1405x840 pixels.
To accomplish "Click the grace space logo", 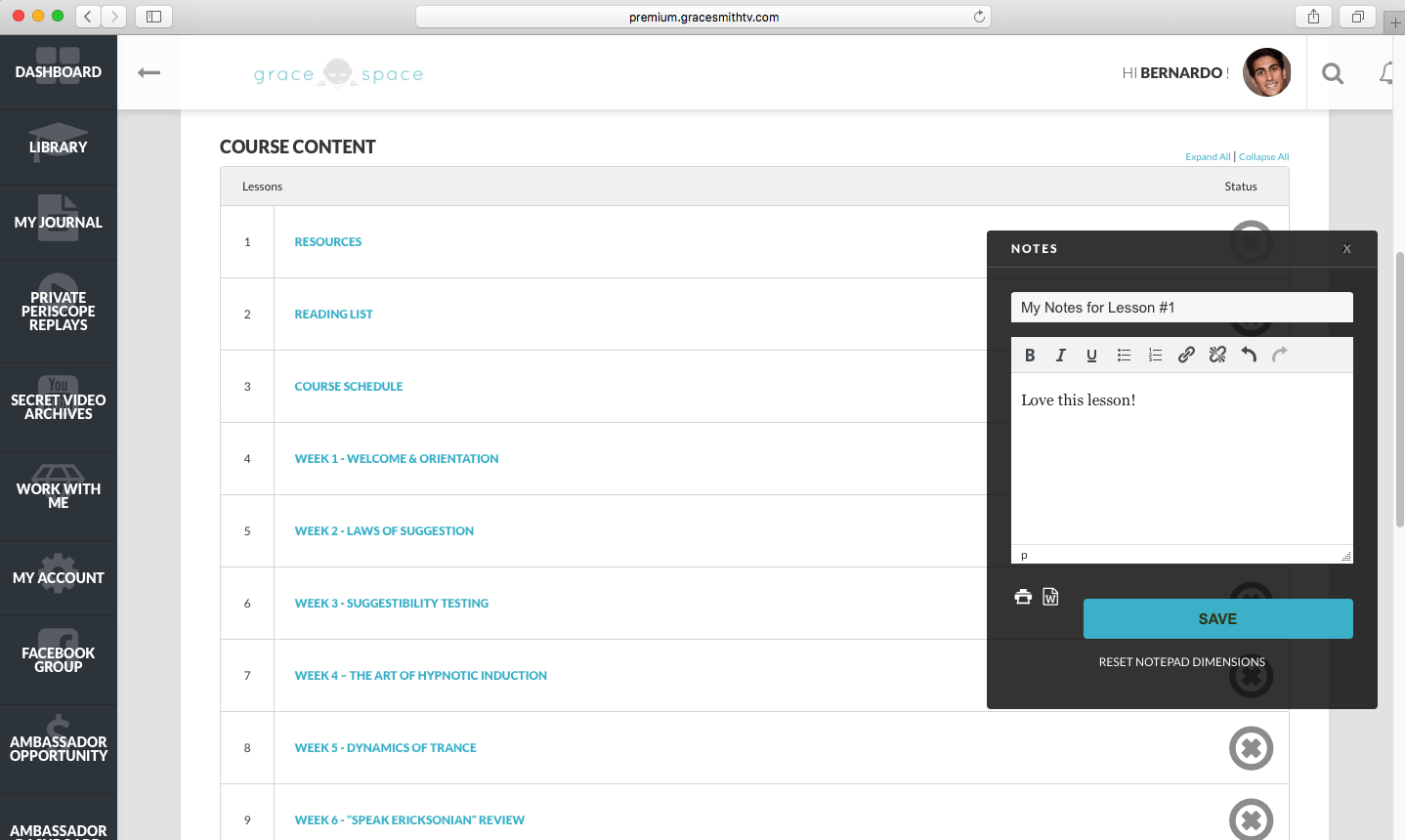I will pos(338,73).
